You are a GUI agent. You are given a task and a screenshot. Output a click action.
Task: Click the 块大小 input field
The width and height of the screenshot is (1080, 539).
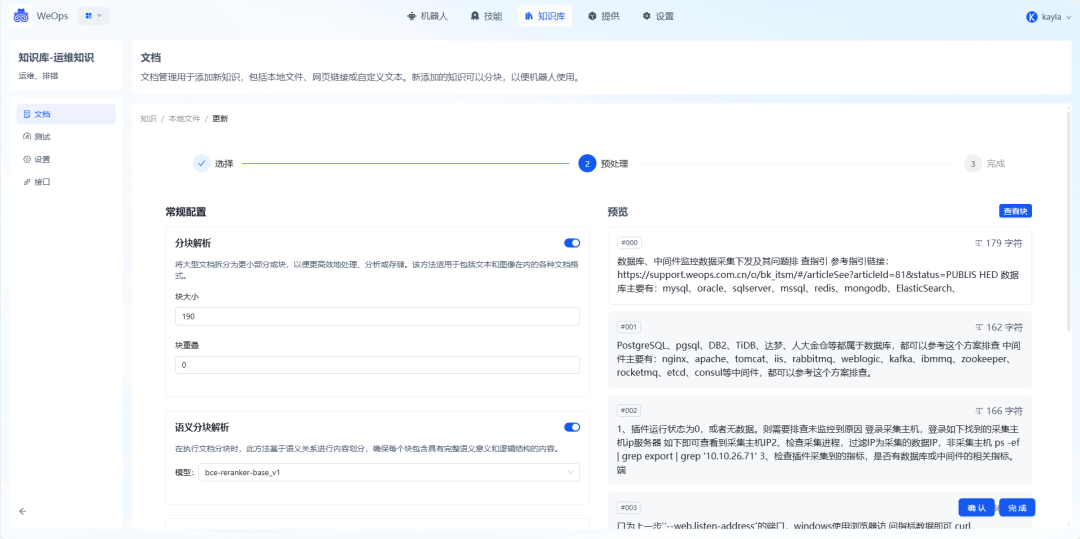click(377, 317)
